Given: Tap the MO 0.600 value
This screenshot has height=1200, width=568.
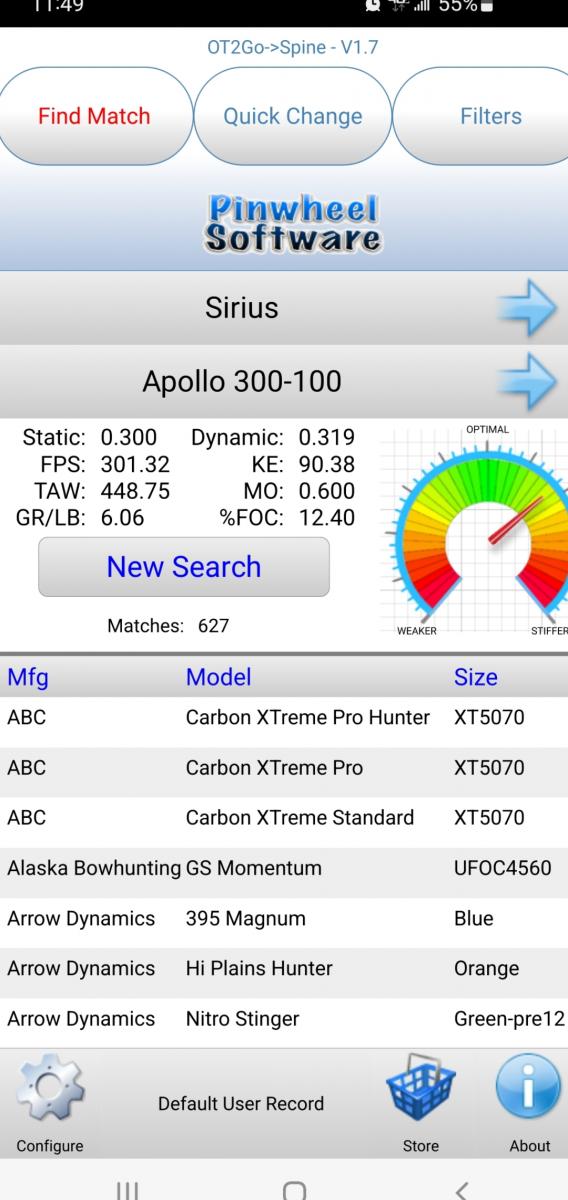Looking at the screenshot, I should coord(327,491).
